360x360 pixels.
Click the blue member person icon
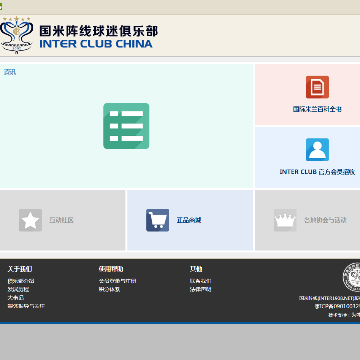pos(317,150)
